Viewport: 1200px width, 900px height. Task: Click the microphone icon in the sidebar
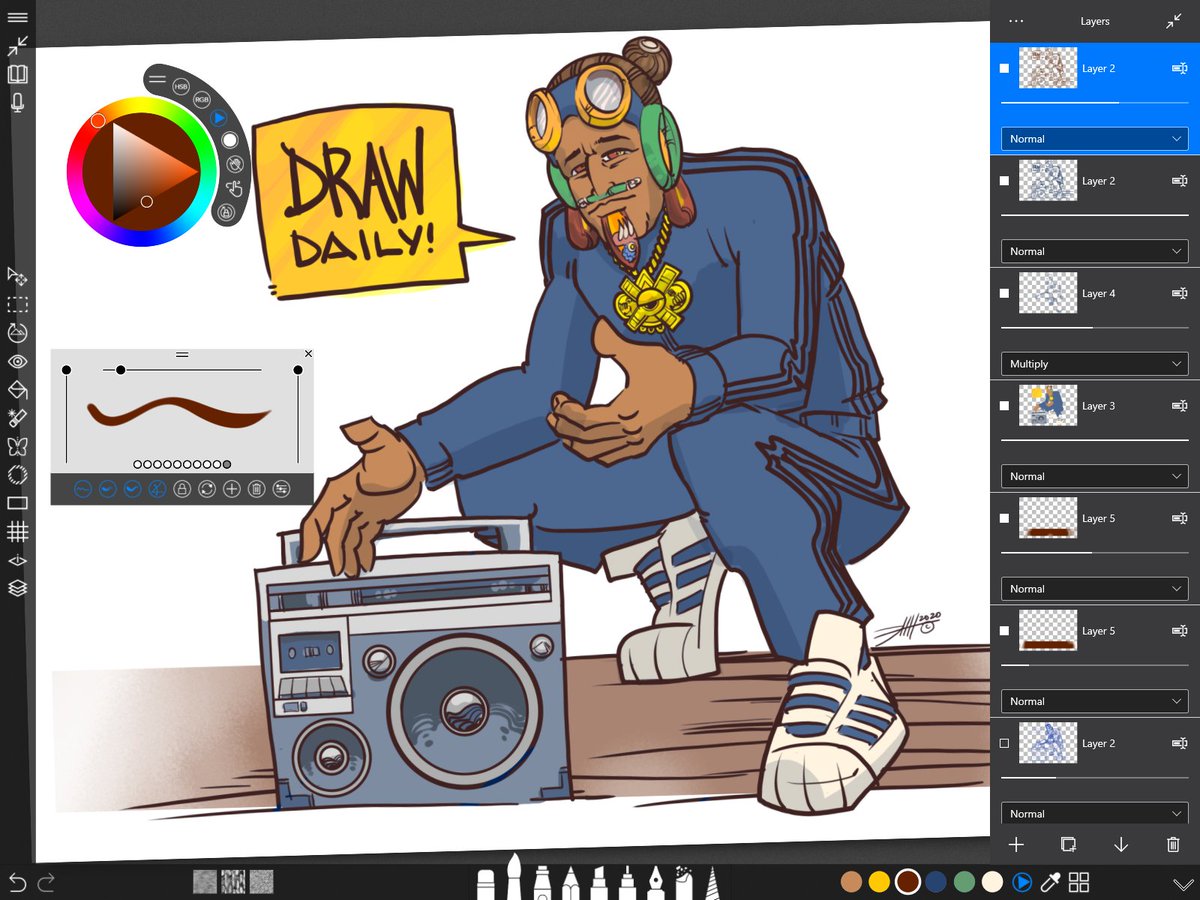(17, 102)
